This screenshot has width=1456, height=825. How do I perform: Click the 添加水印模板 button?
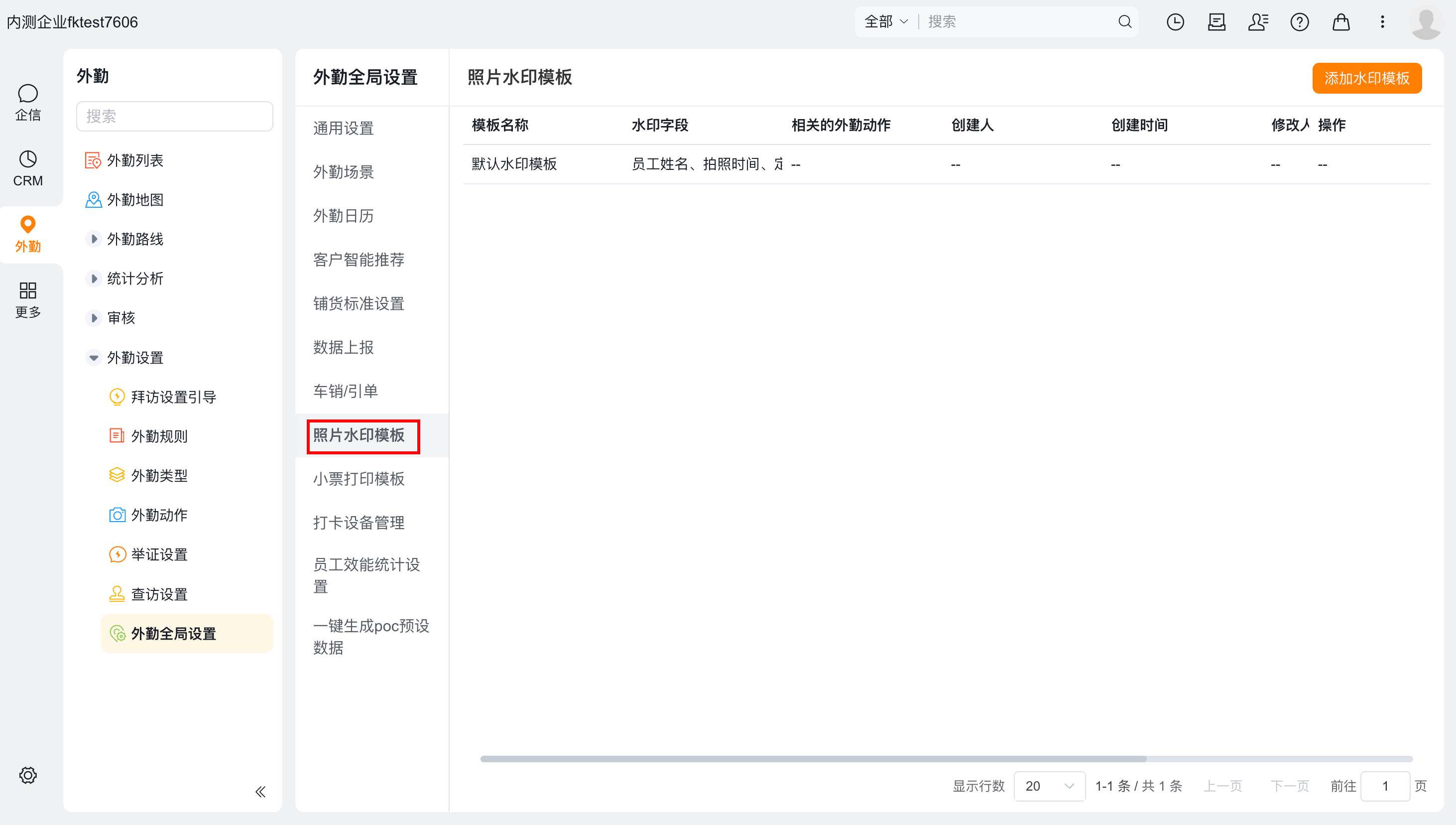click(1366, 78)
